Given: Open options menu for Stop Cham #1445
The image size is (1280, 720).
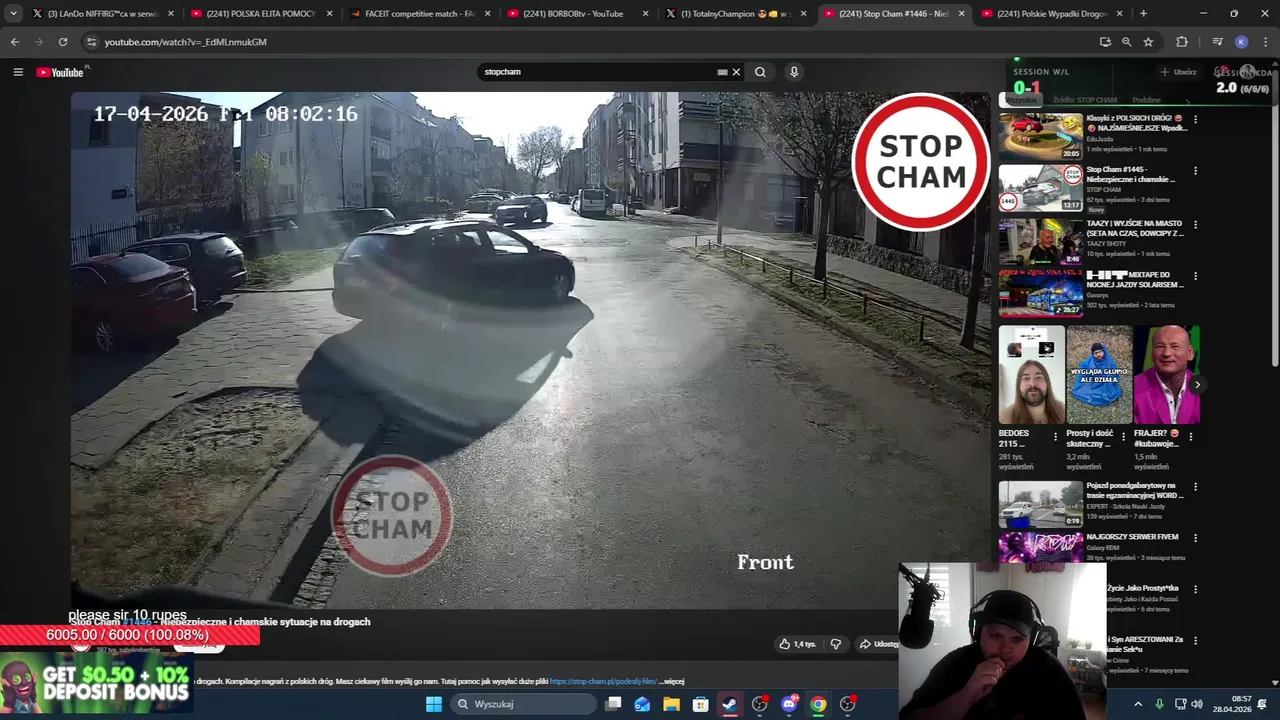Looking at the screenshot, I should click(1195, 171).
